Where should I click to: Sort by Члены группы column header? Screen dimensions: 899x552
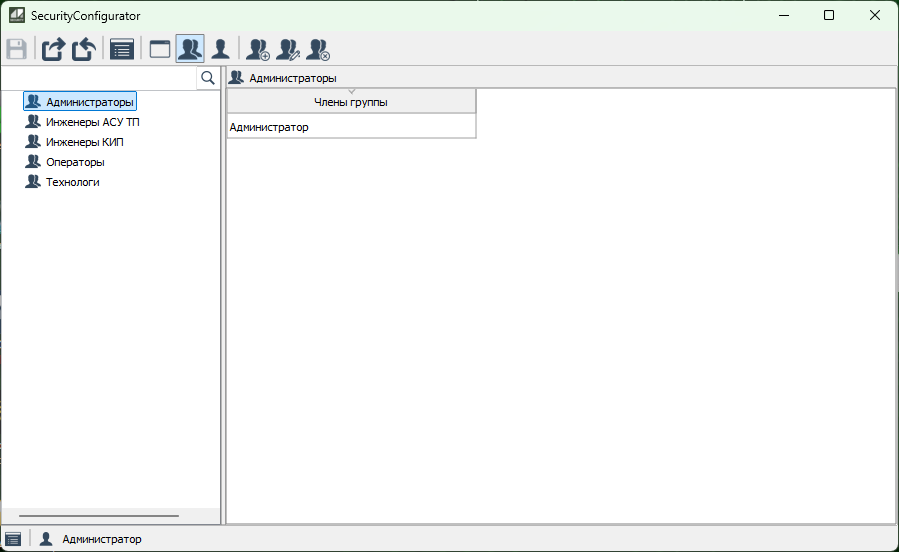[x=351, y=101]
